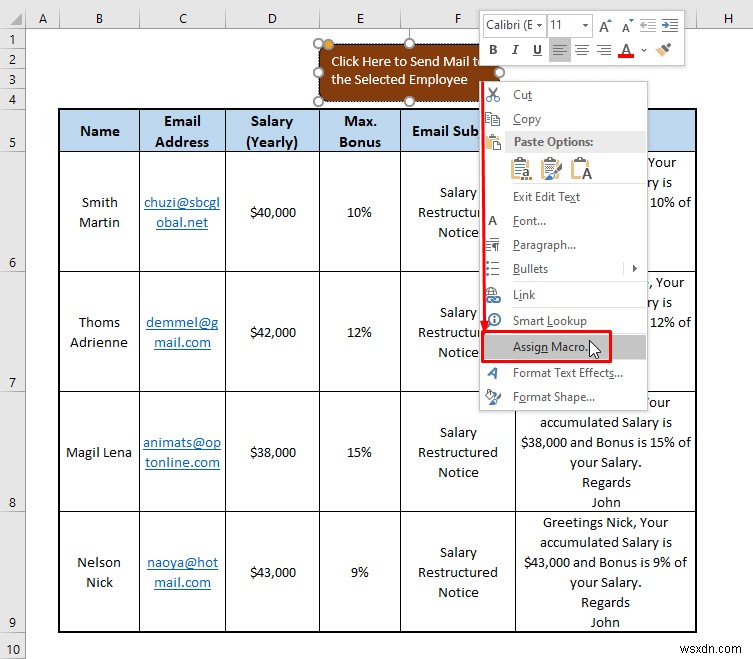Click the Smart Lookup info icon
Viewport: 753px width, 659px height.
(494, 320)
